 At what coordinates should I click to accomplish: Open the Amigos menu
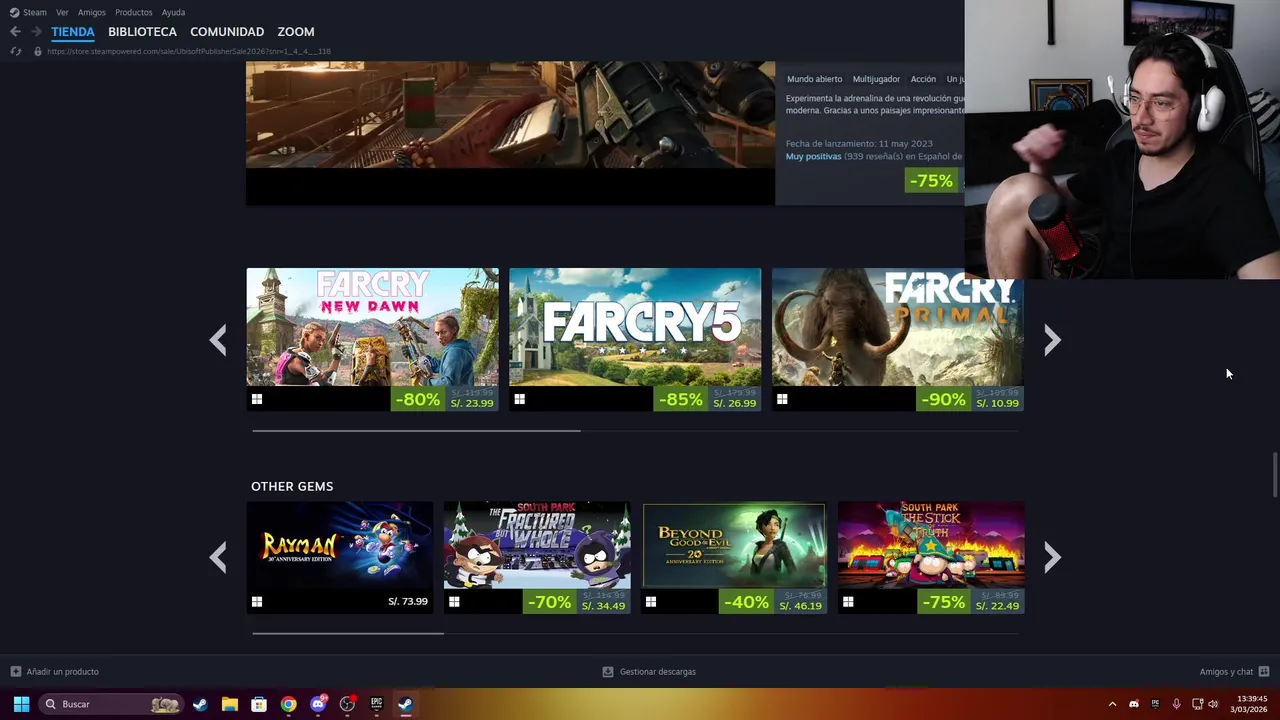click(92, 12)
